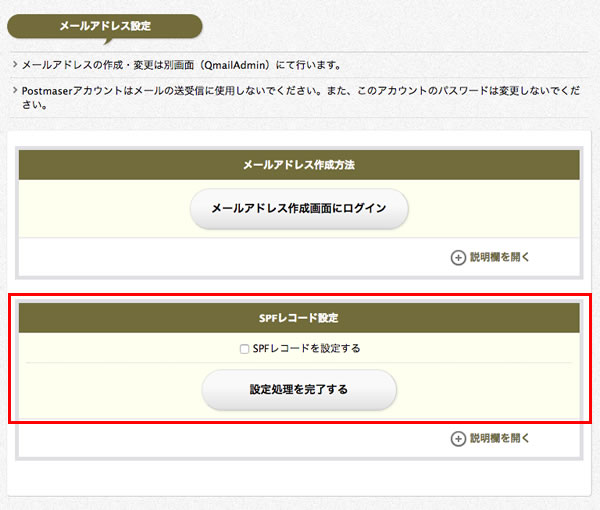Expand 説明欄を開く under SPFレコード設定
Screen dimensions: 600x510
(x=499, y=438)
